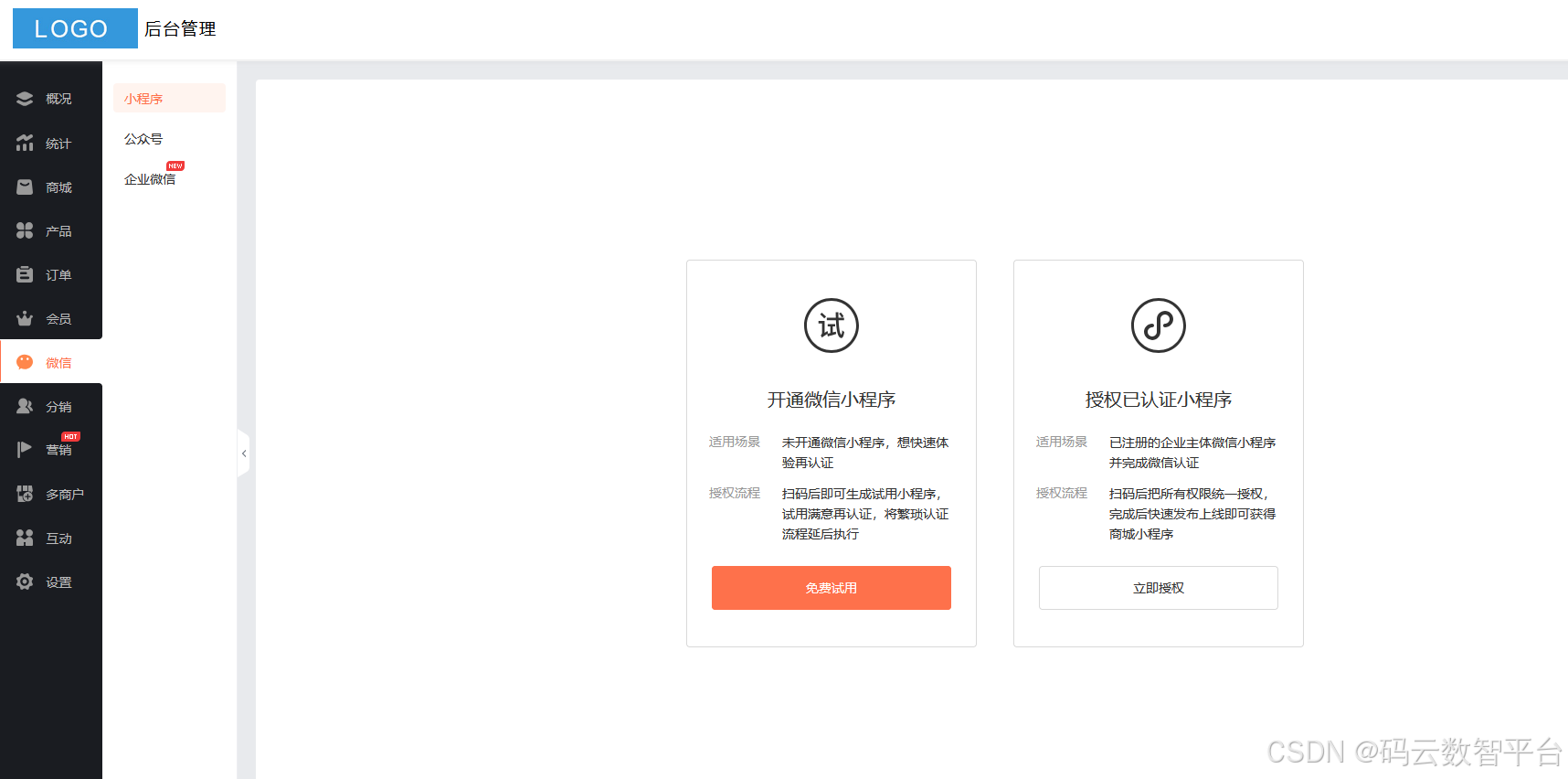This screenshot has height=779, width=1568.
Task: Click the 会员 member crown icon
Action: pyautogui.click(x=25, y=318)
